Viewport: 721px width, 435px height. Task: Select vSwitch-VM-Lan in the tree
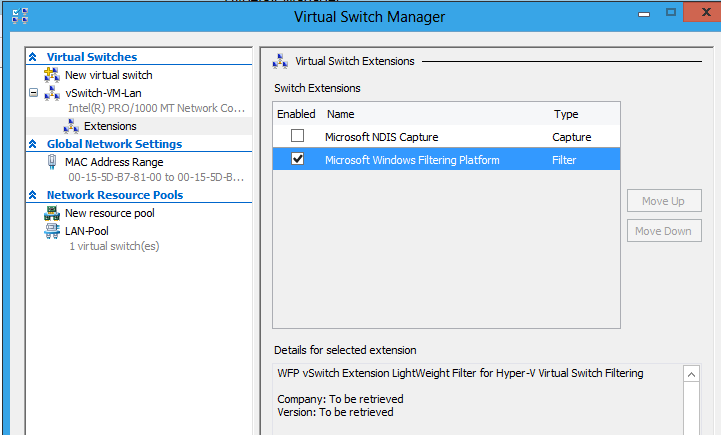point(103,93)
